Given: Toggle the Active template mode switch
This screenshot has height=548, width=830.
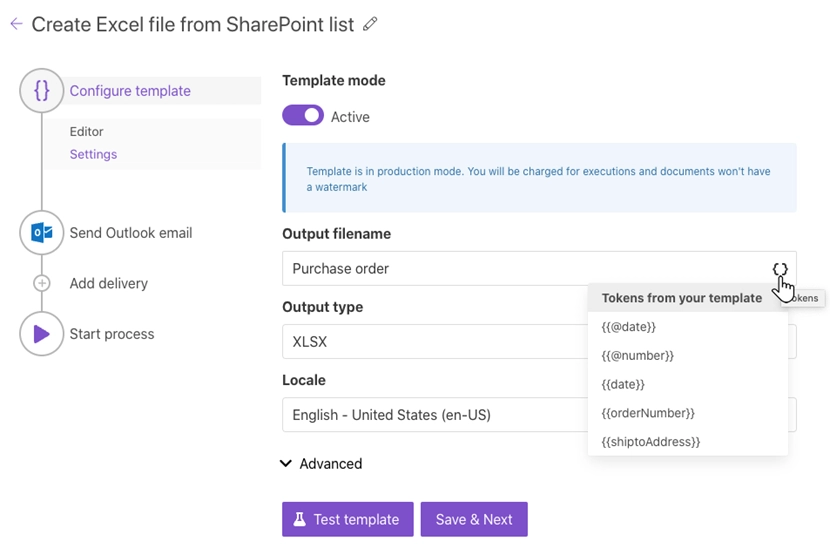Looking at the screenshot, I should [303, 116].
